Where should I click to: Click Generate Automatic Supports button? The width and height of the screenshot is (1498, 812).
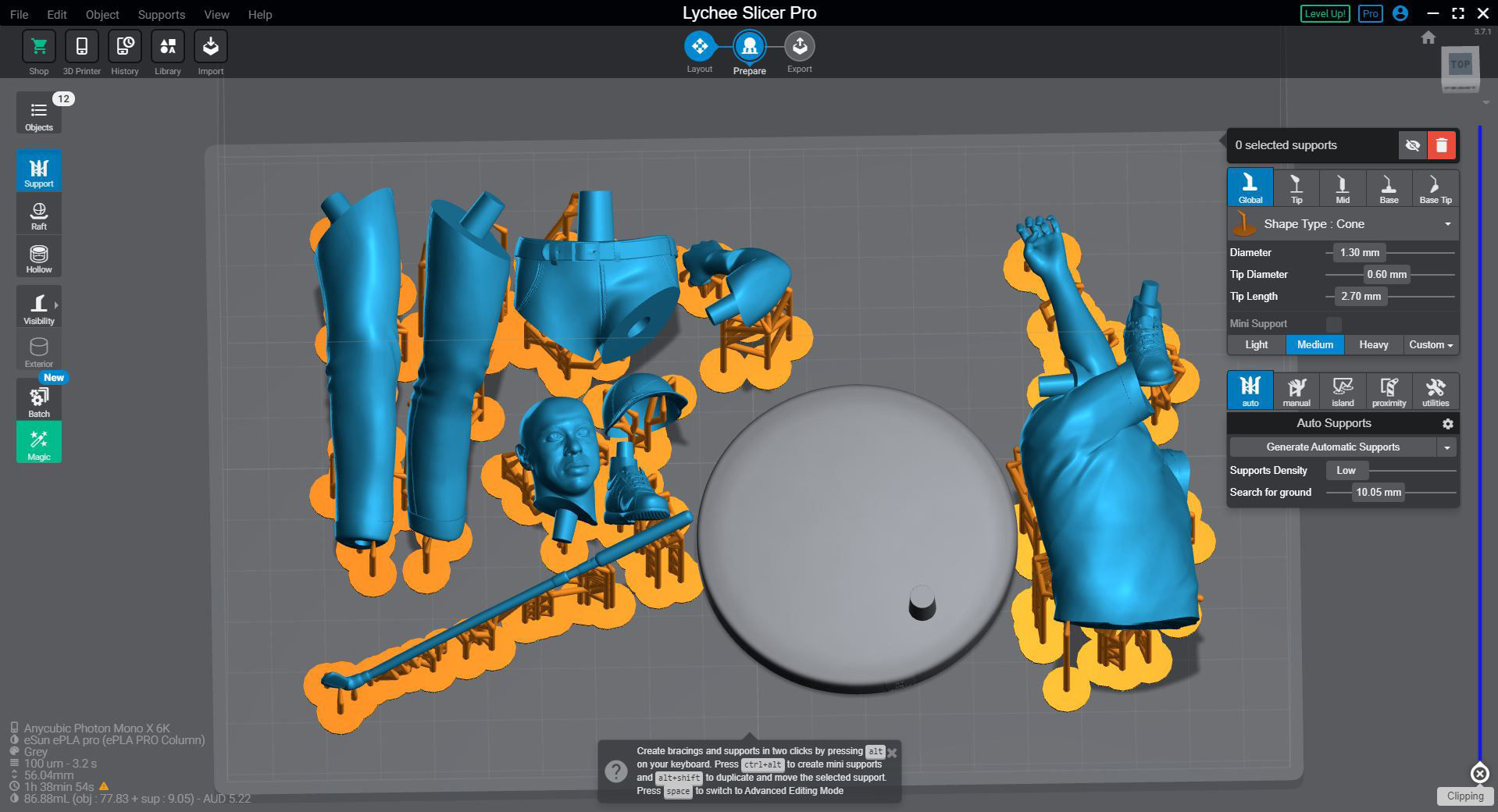pyautogui.click(x=1332, y=447)
